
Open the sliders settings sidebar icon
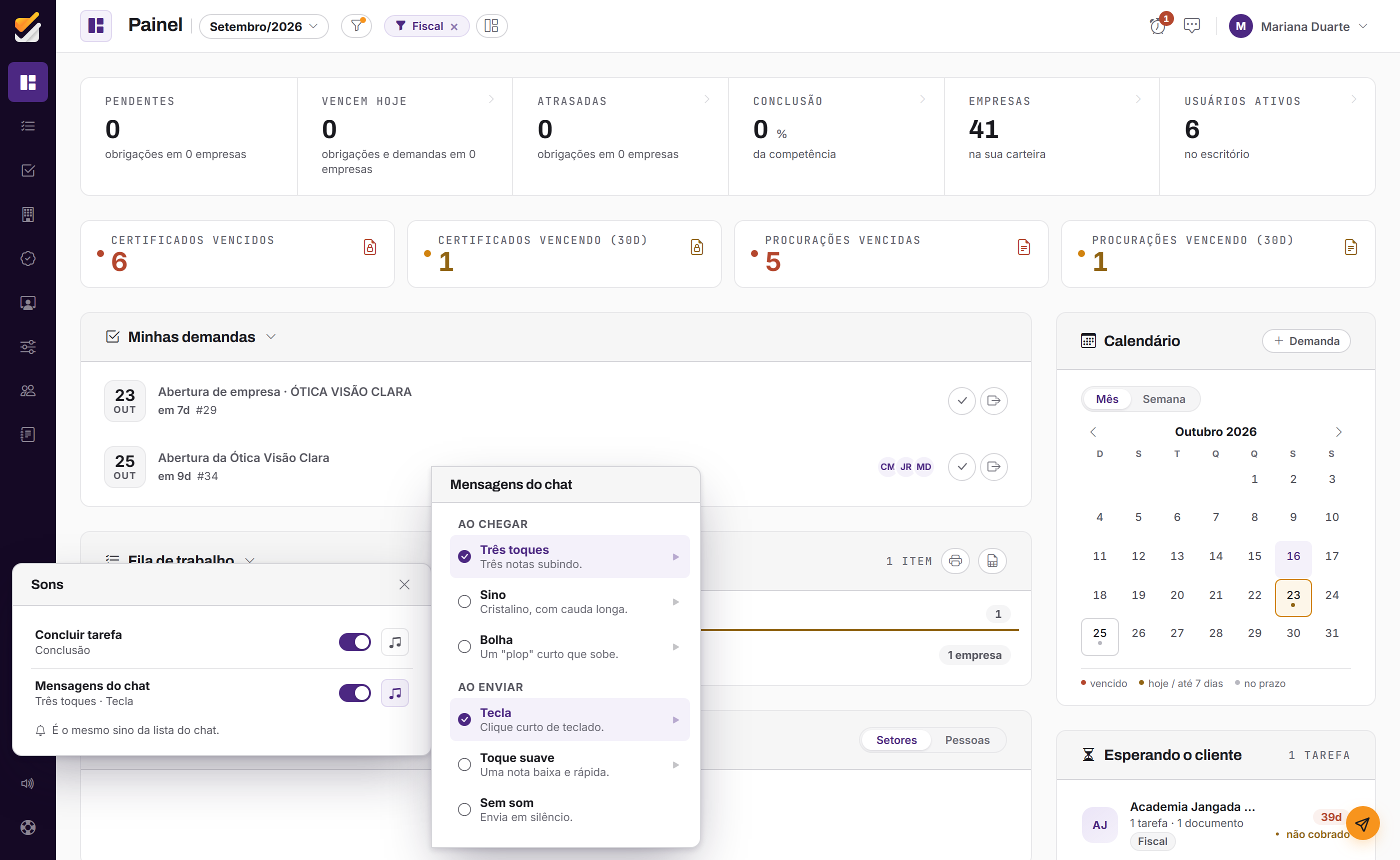[28, 346]
